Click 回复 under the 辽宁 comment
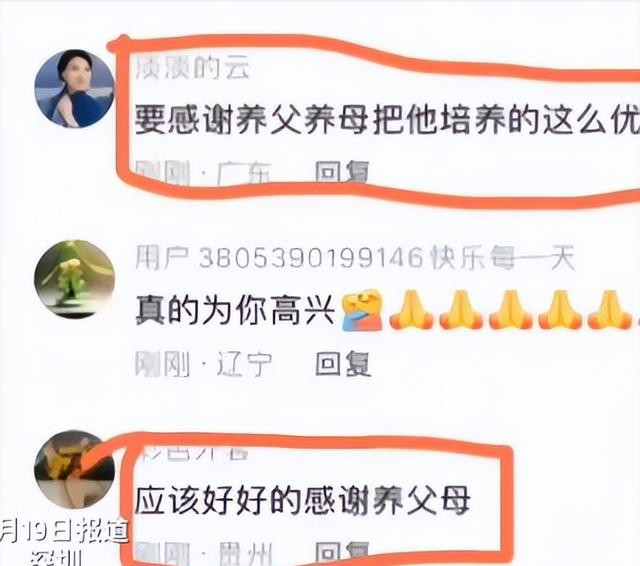 343,364
